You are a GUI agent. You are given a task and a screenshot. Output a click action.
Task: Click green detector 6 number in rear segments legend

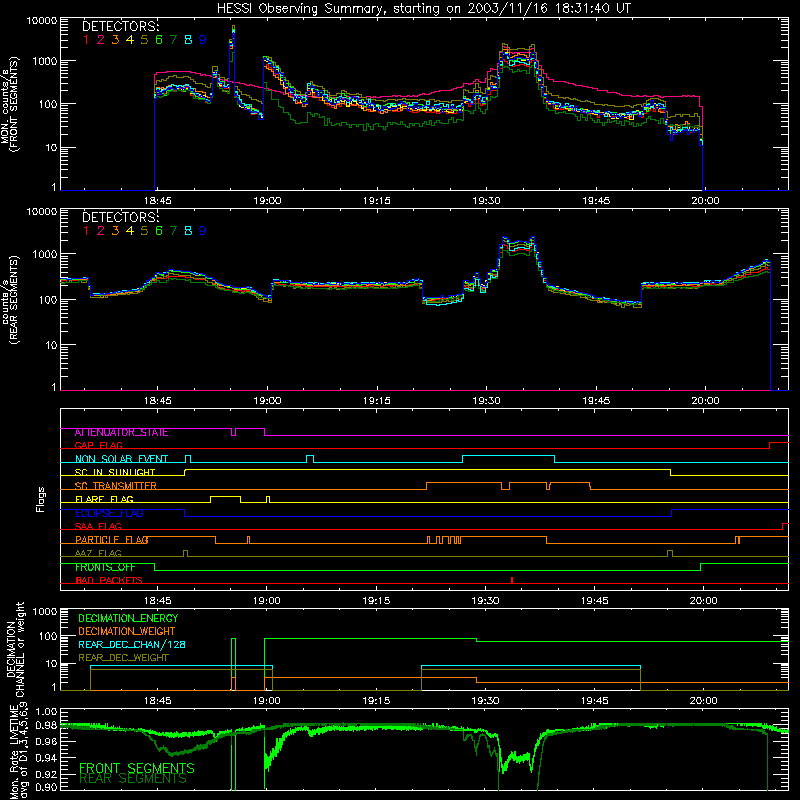[159, 231]
